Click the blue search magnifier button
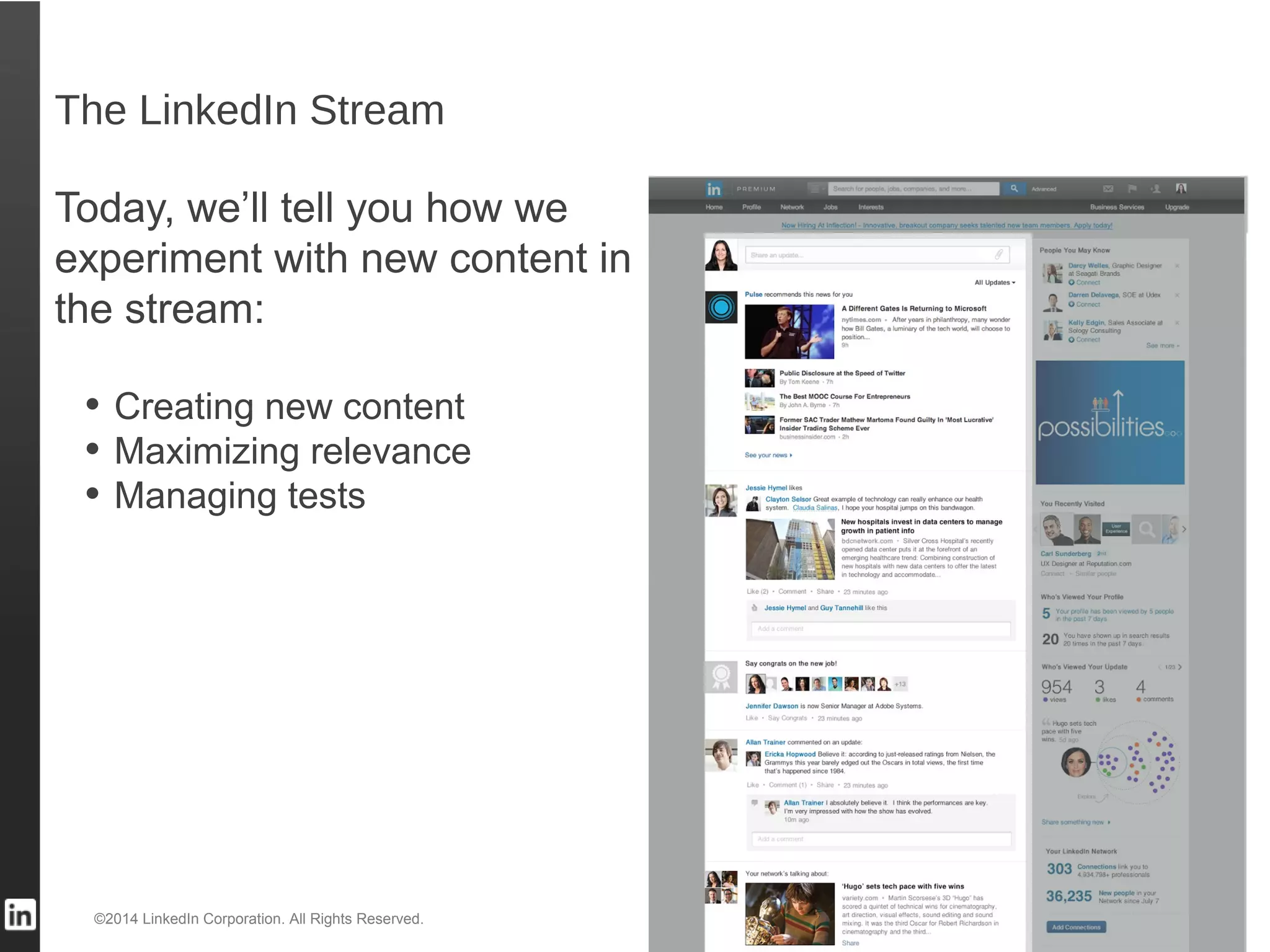Viewport: 1270px width, 952px height. click(1014, 188)
